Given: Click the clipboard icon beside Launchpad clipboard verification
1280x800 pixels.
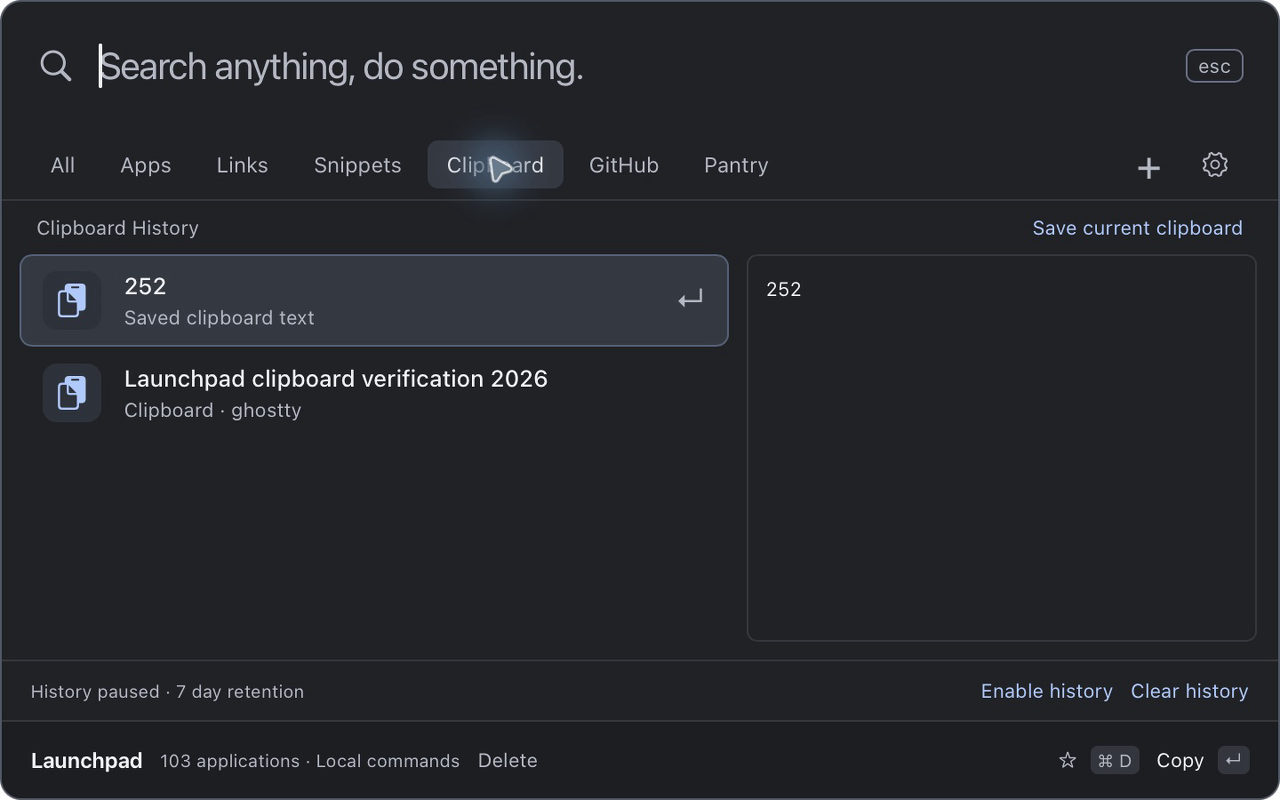Looking at the screenshot, I should [x=72, y=393].
